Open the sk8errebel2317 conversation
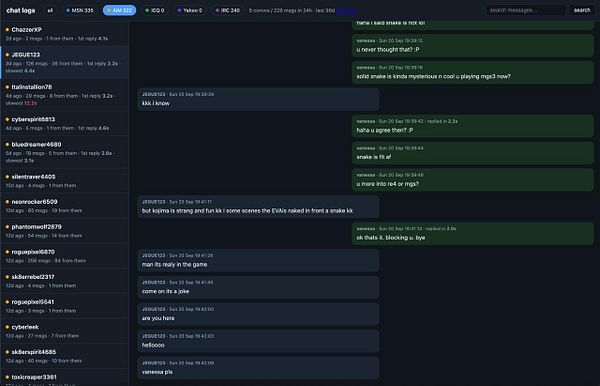Image resolution: width=600 pixels, height=386 pixels. click(x=64, y=281)
